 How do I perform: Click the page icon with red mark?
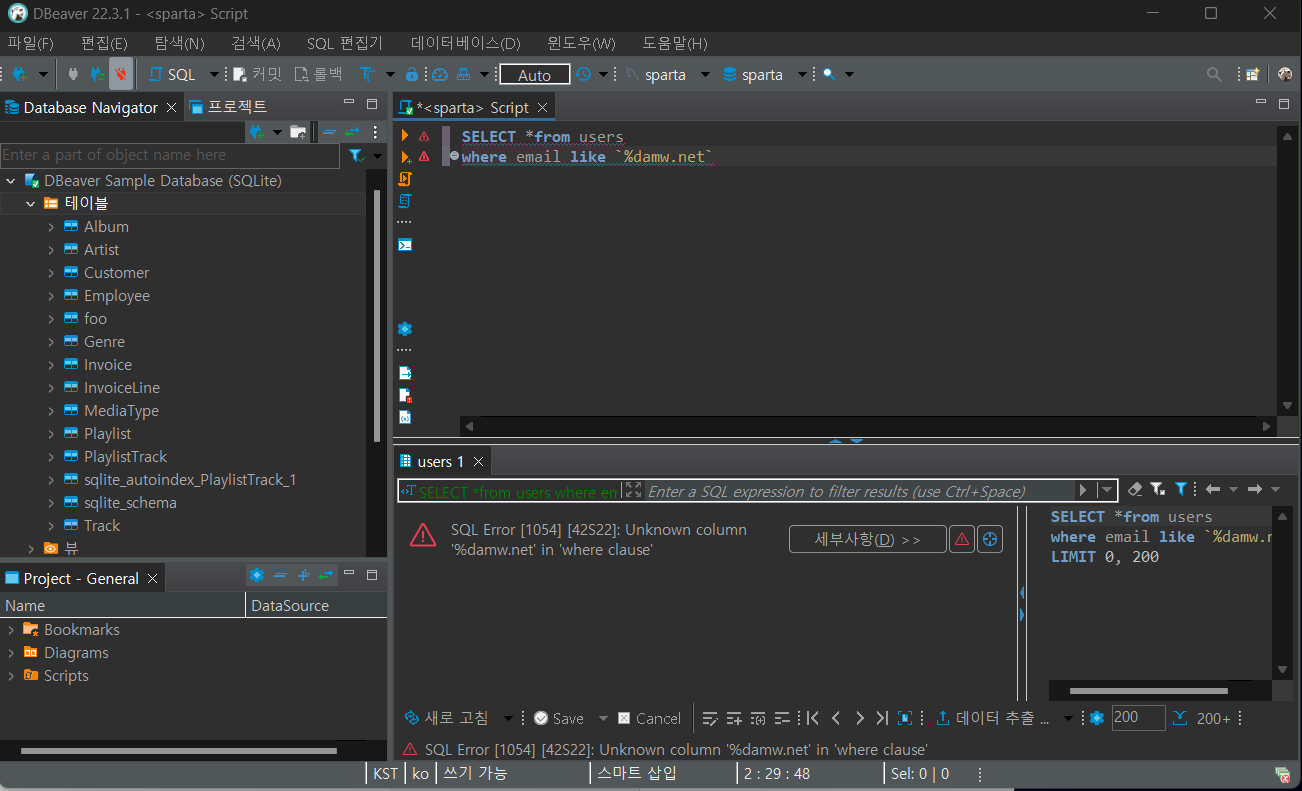pos(405,395)
